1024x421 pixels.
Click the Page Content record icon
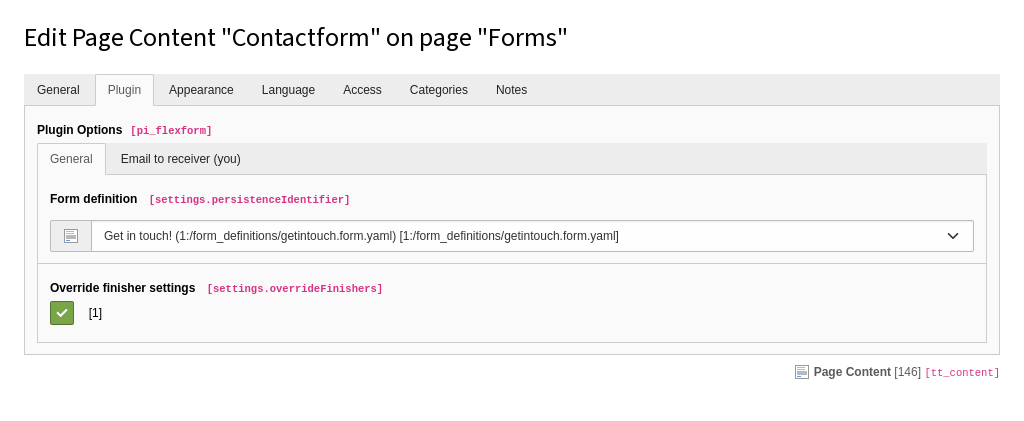pyautogui.click(x=801, y=372)
